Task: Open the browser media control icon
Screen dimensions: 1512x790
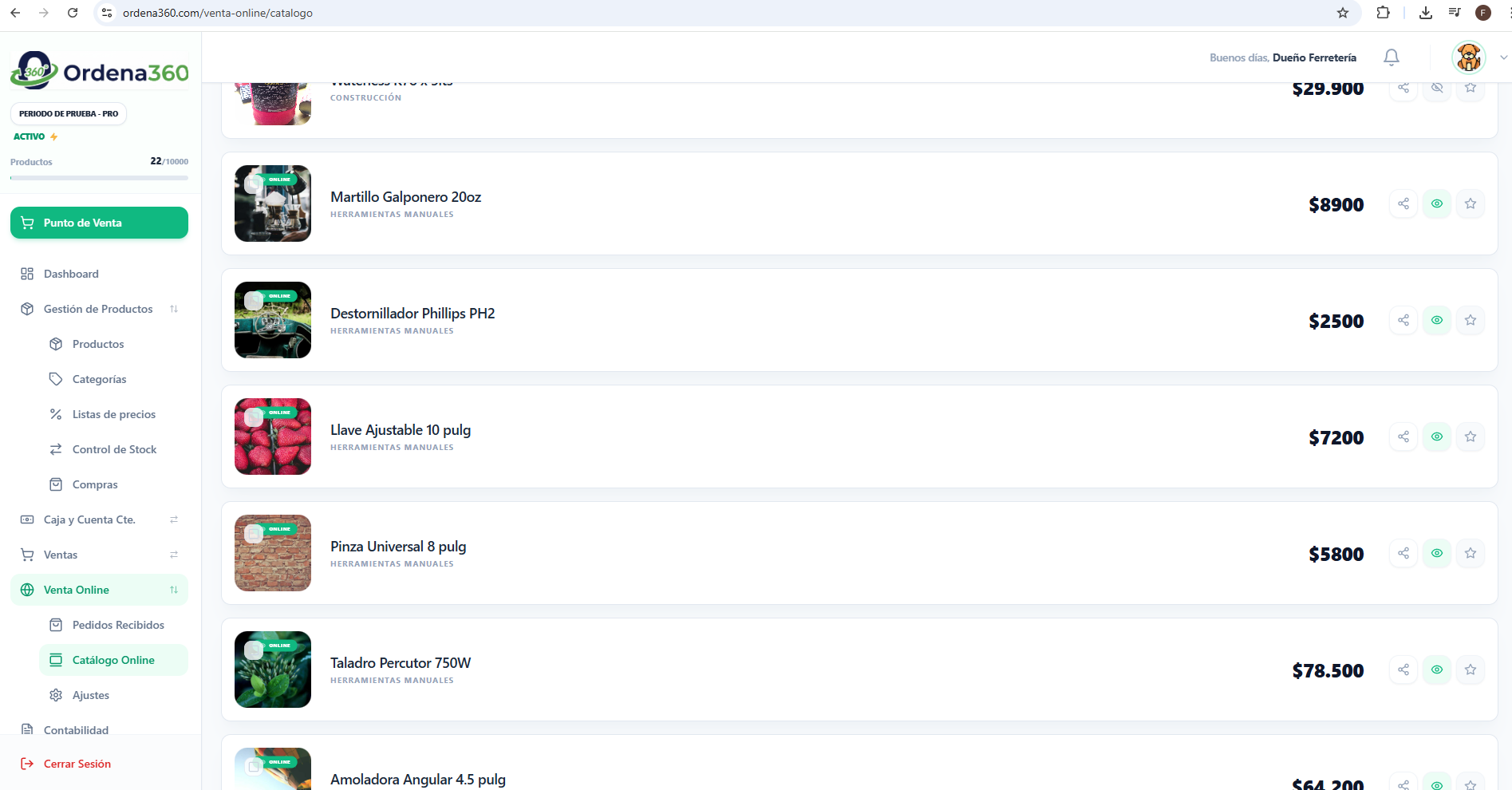Action: 1455,13
